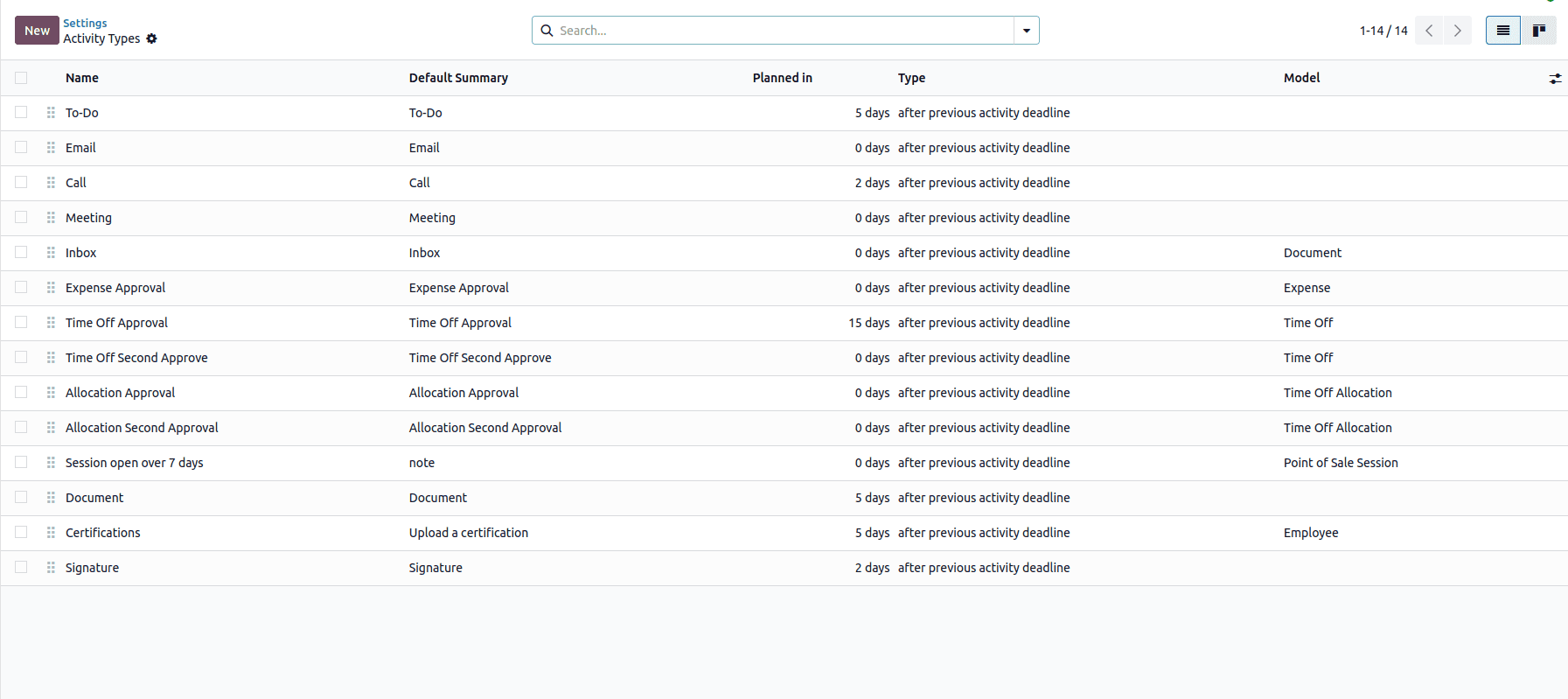Expand the search options dropdown
Viewport: 1568px width, 699px height.
point(1026,31)
